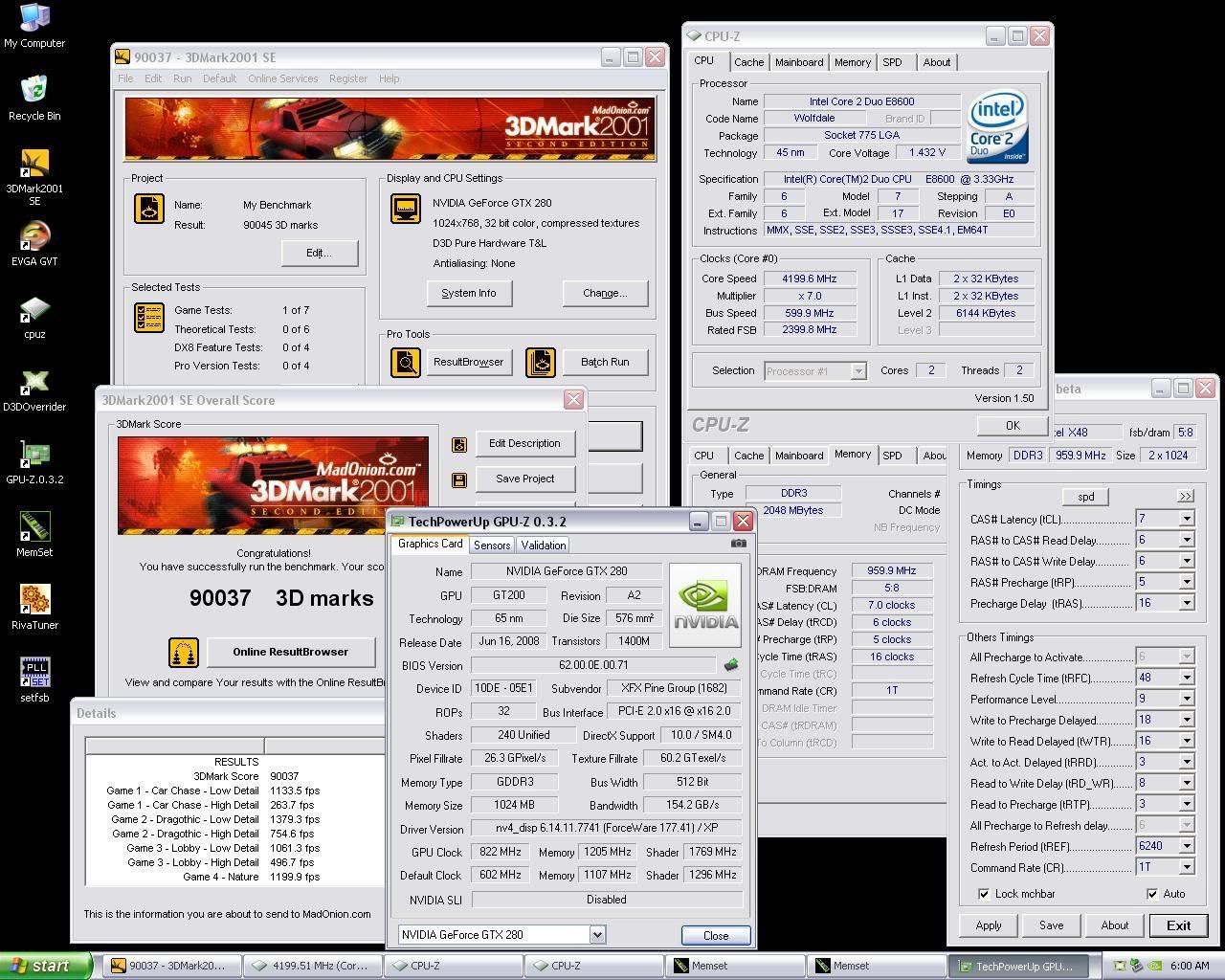Click the Edit Description icon
The height and width of the screenshot is (980, 1225).
[x=459, y=444]
